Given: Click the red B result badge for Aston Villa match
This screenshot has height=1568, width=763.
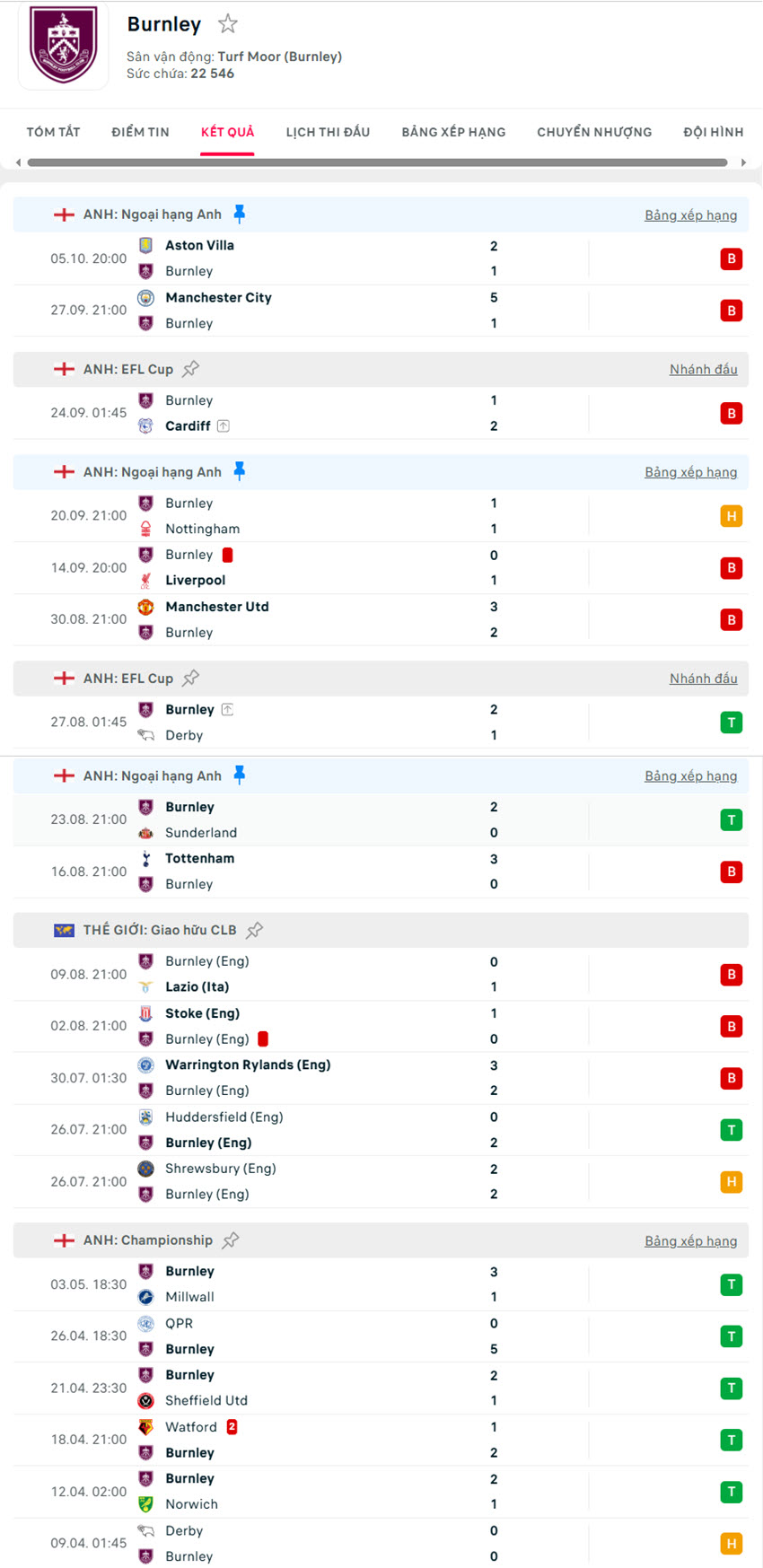Looking at the screenshot, I should click(x=731, y=258).
